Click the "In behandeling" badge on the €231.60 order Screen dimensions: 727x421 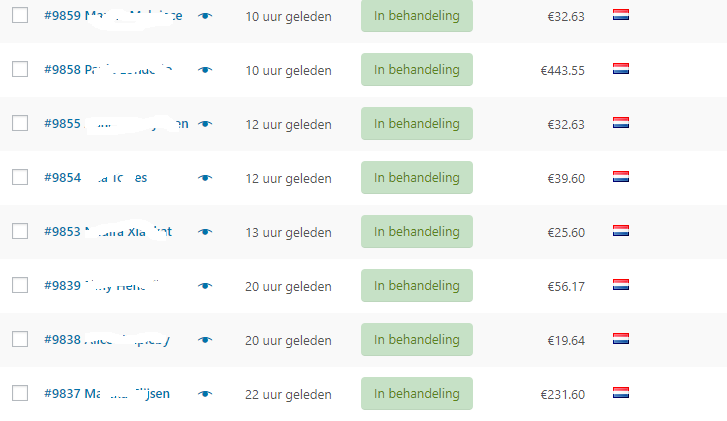click(416, 394)
